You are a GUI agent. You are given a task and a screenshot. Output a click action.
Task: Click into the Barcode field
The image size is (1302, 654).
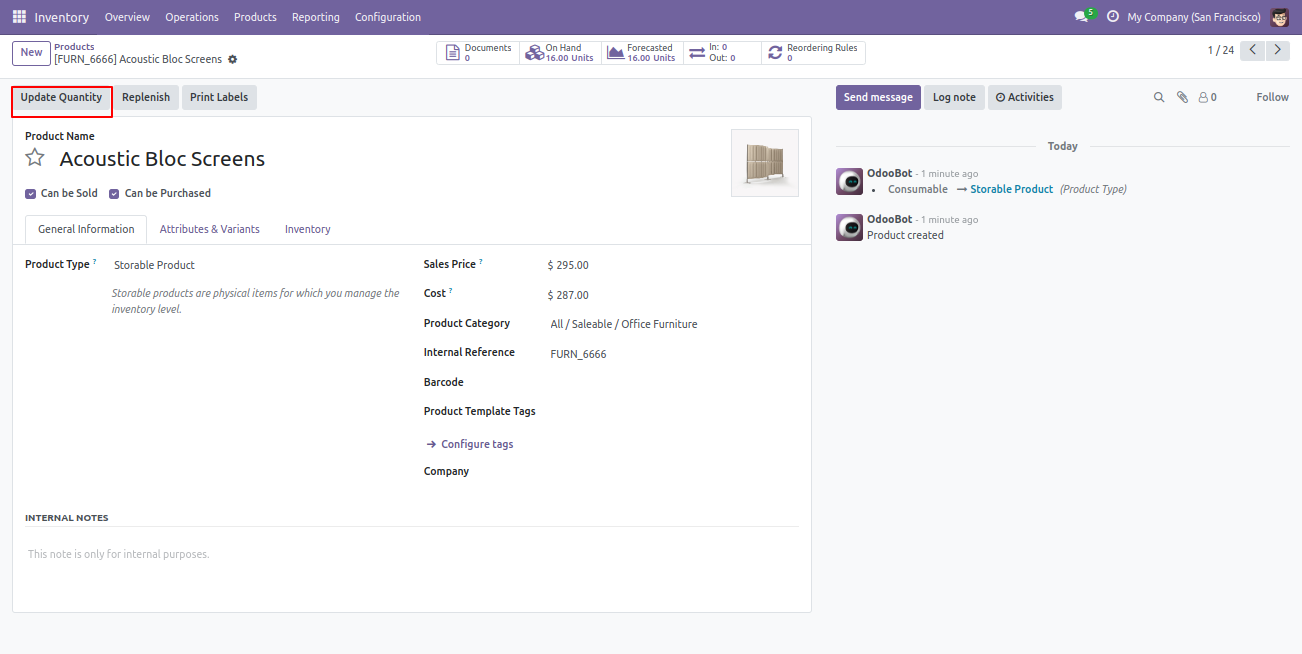pos(673,382)
